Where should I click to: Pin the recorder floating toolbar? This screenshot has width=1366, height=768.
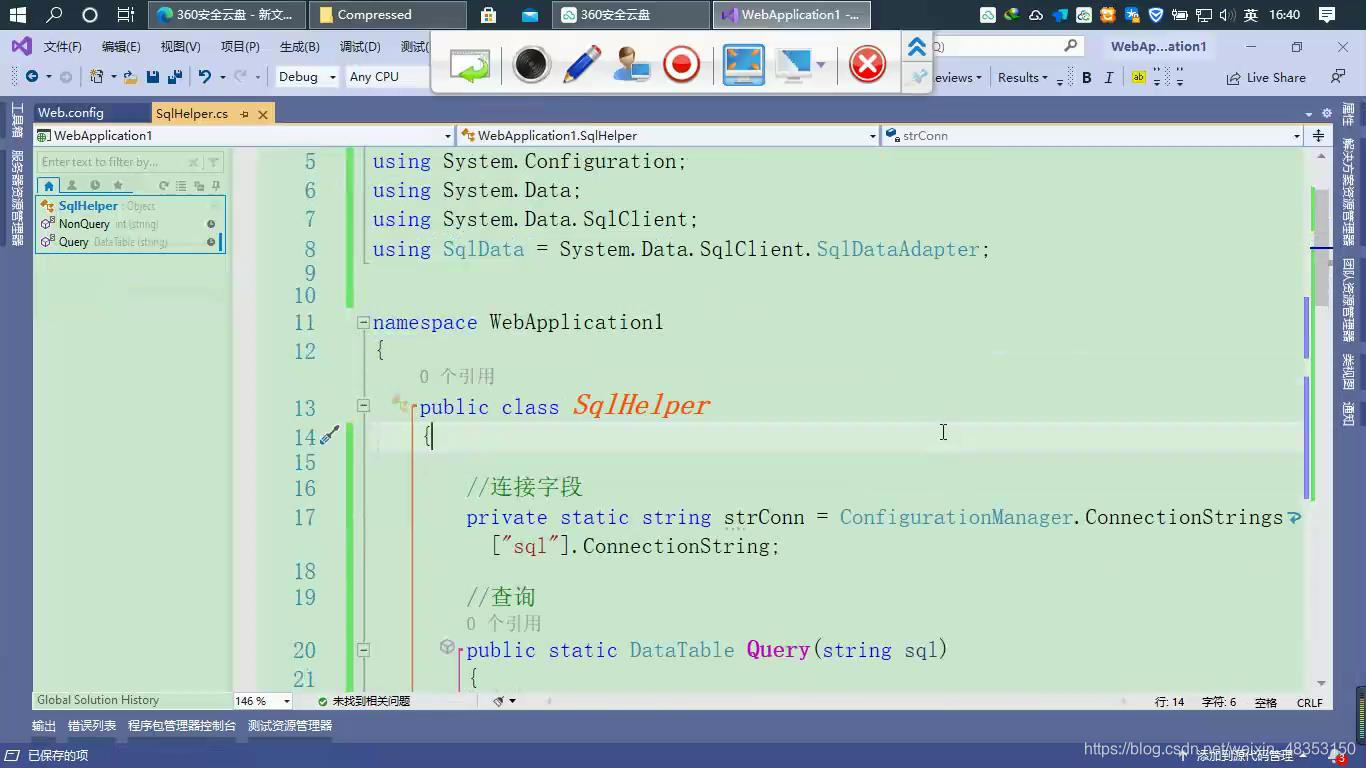click(916, 77)
